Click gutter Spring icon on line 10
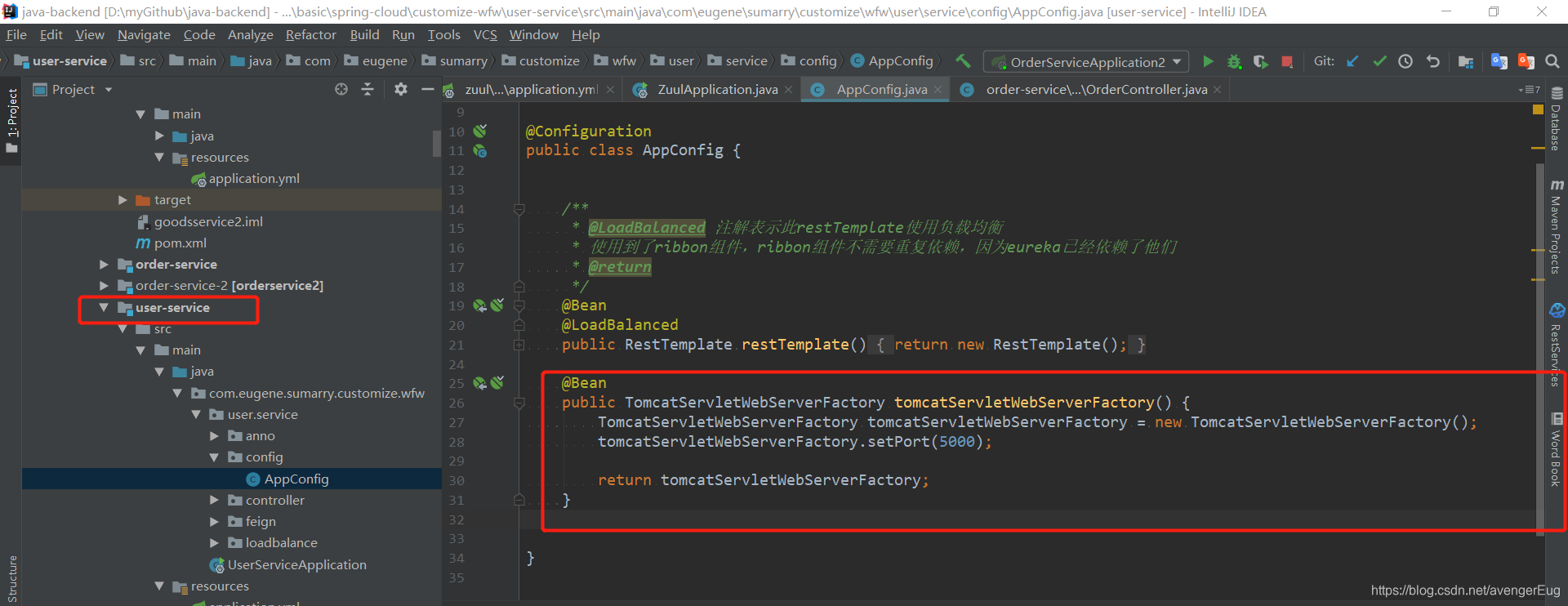1568x606 pixels. coord(480,131)
